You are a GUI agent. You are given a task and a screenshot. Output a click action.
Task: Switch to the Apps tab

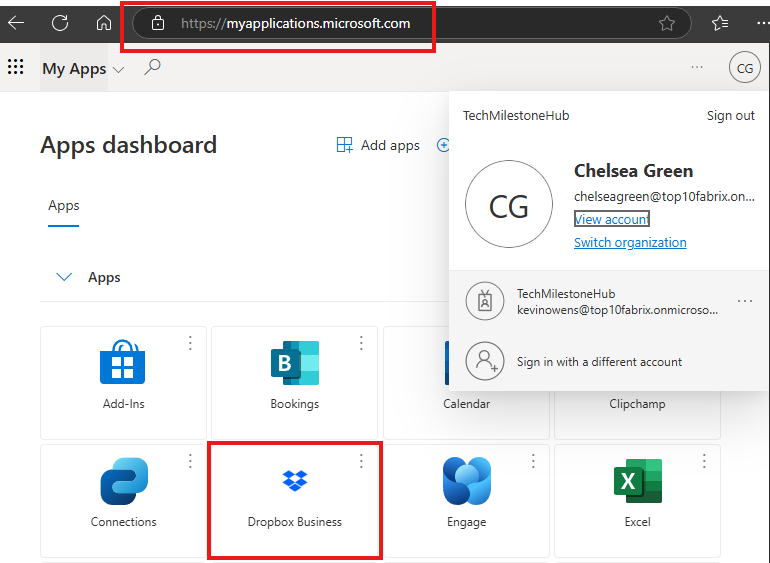pyautogui.click(x=63, y=205)
